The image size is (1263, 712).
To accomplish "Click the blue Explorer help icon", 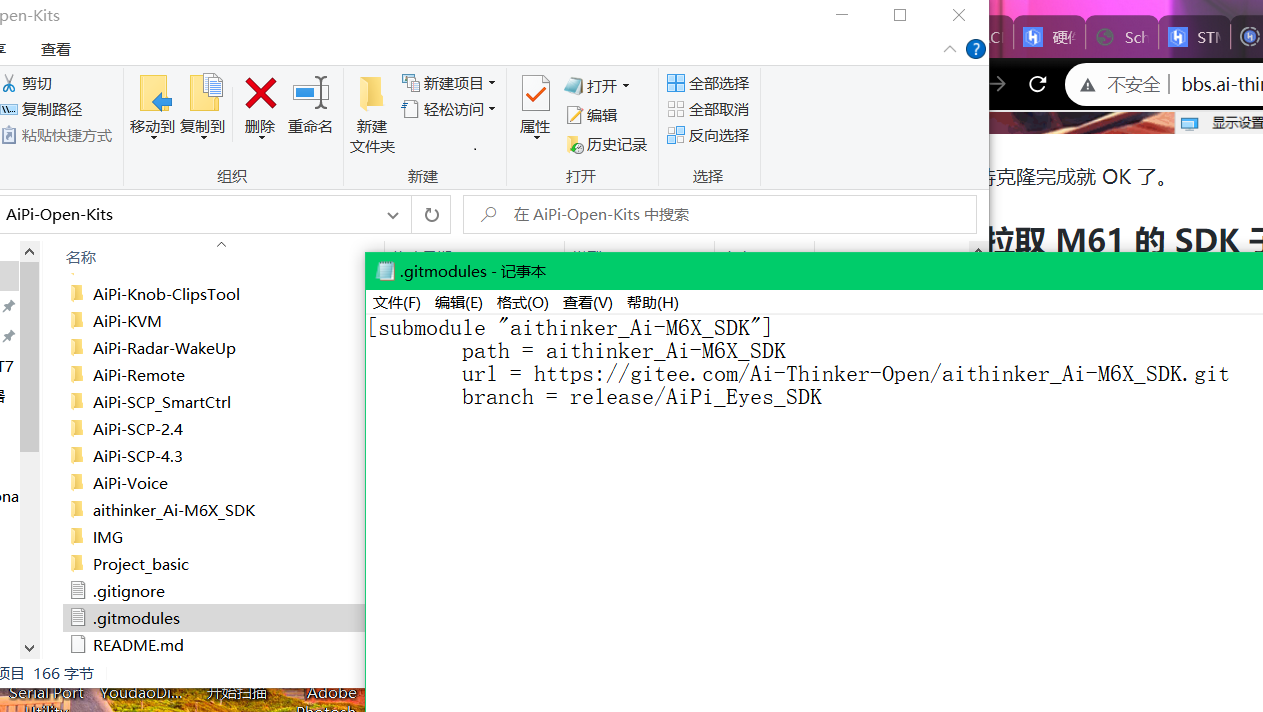I will (975, 49).
